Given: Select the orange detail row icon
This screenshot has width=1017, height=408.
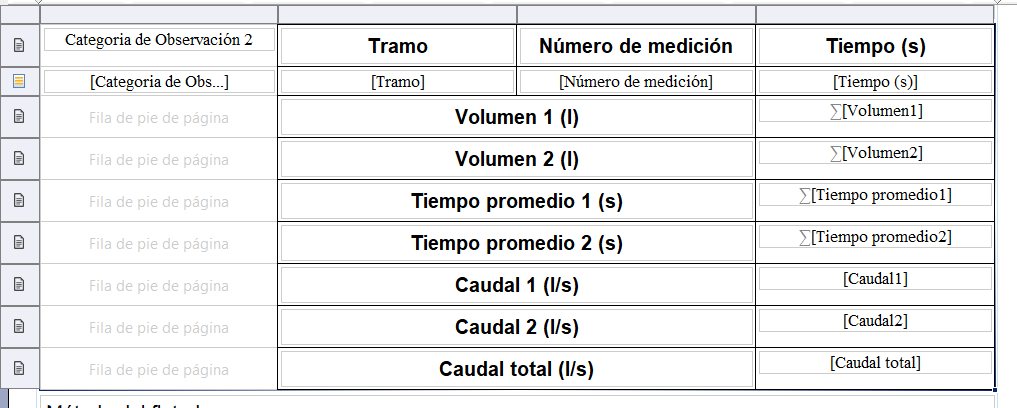Looking at the screenshot, I should pyautogui.click(x=19, y=81).
